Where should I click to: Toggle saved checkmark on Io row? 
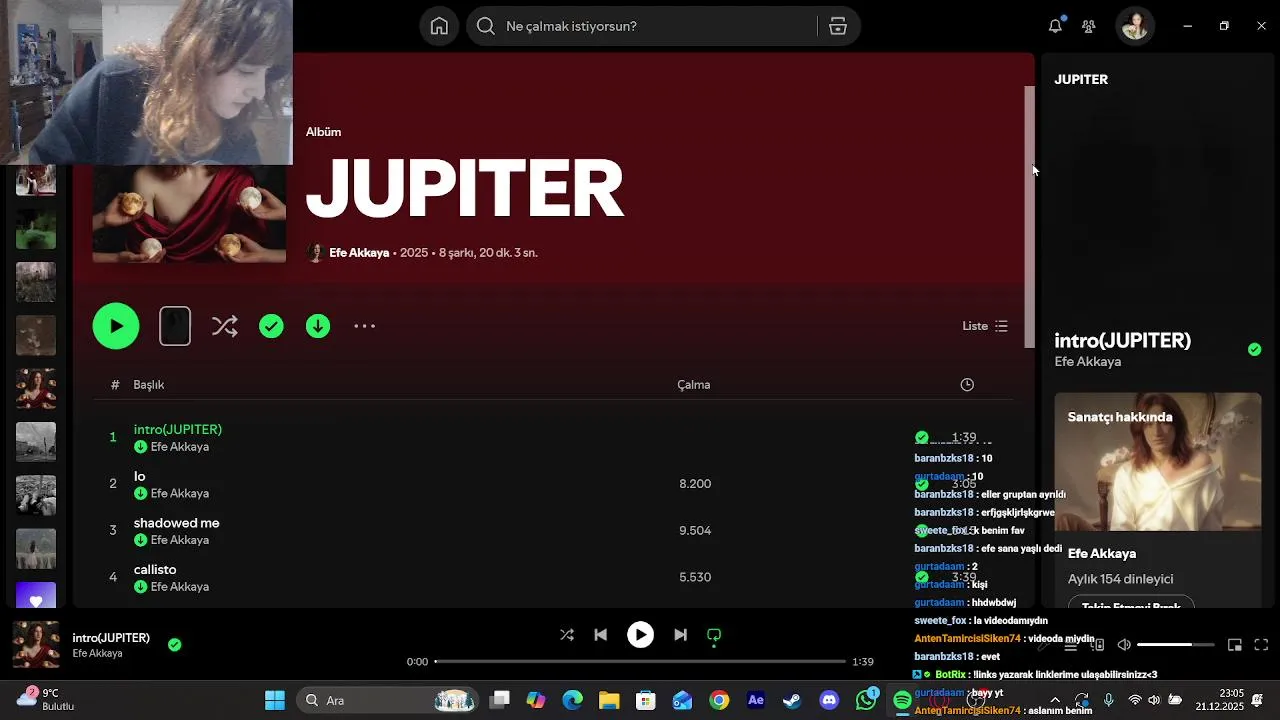(922, 484)
